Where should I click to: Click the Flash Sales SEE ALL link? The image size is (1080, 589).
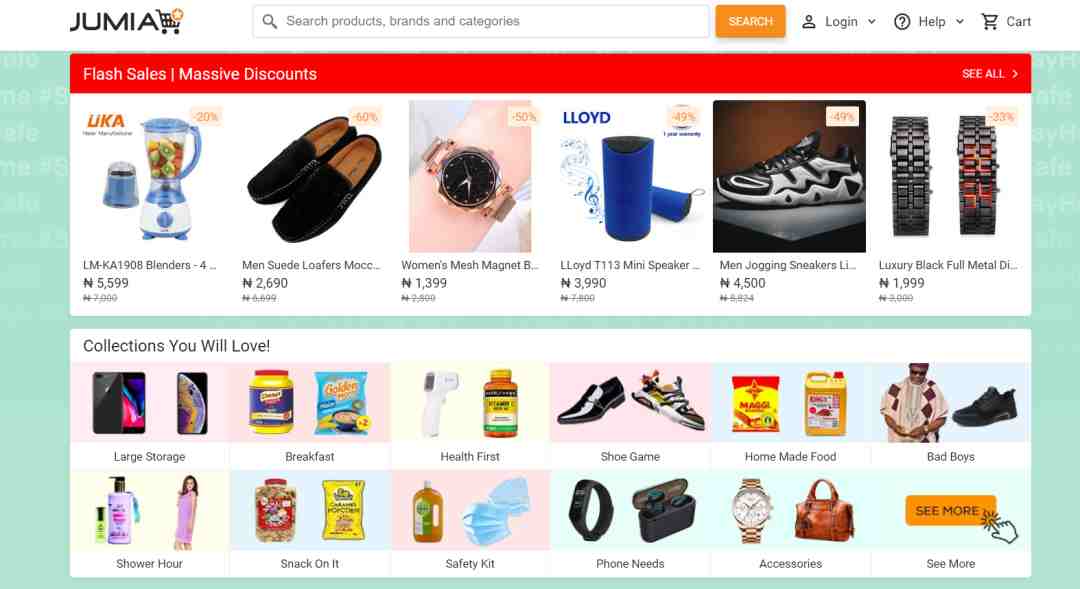tap(990, 74)
